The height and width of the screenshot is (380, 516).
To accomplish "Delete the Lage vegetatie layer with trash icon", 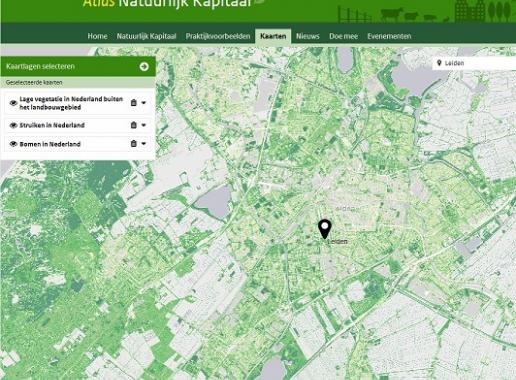I will (134, 103).
